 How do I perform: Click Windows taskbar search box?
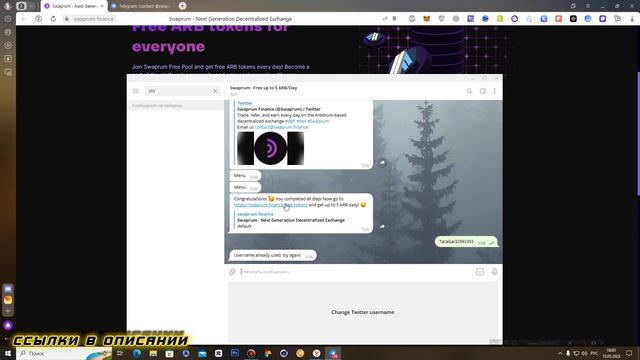click(64, 353)
